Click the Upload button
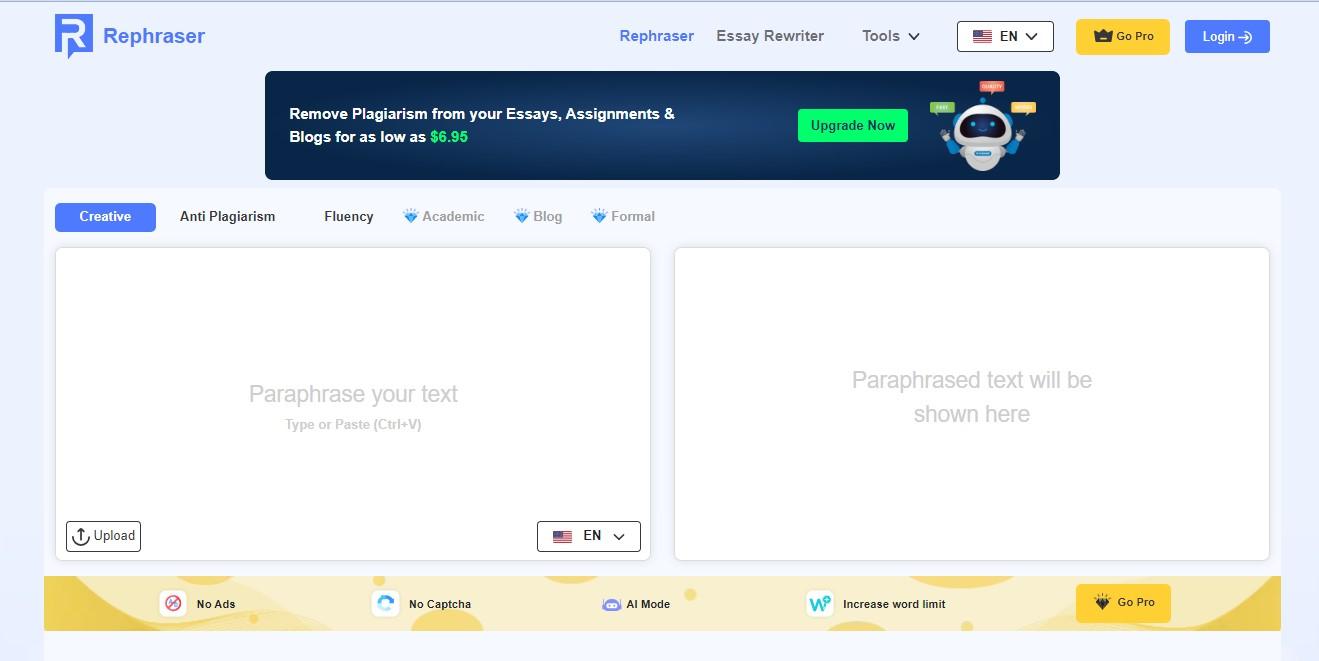The height and width of the screenshot is (661, 1319). [x=103, y=536]
